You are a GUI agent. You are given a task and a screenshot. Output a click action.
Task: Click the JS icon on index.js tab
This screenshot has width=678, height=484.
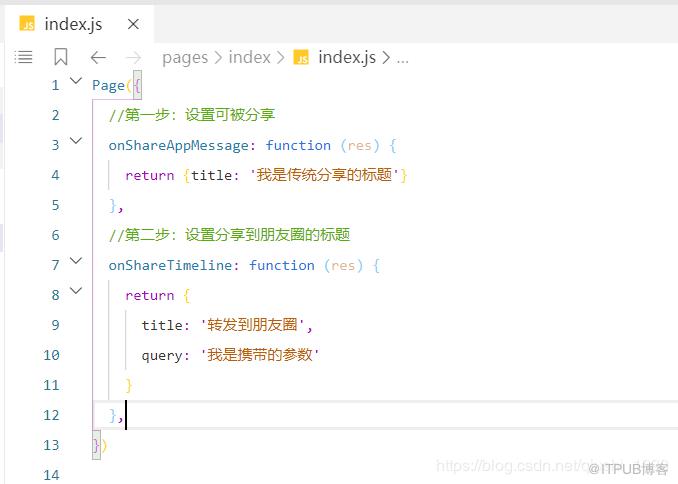[27, 24]
